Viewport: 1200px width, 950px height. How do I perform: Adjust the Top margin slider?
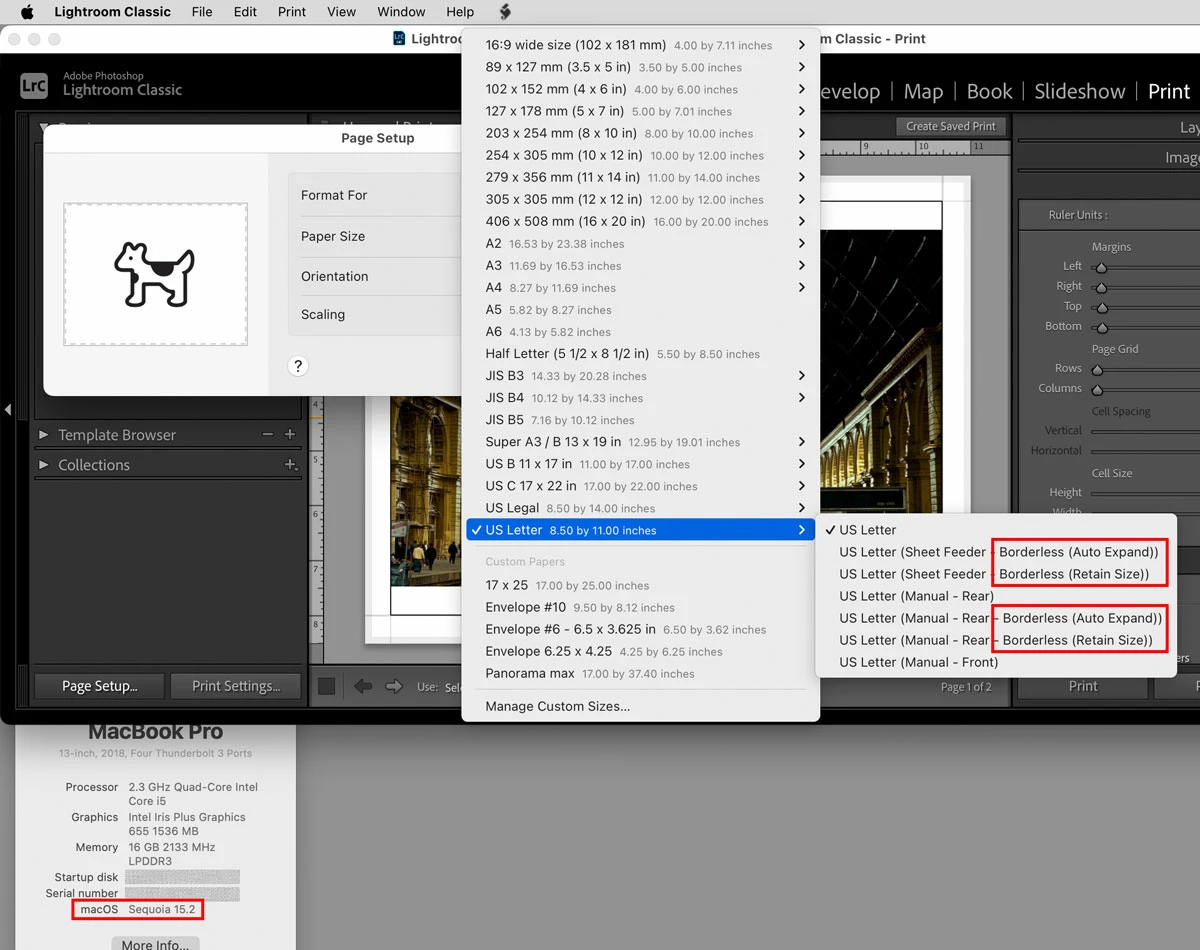coord(1100,307)
